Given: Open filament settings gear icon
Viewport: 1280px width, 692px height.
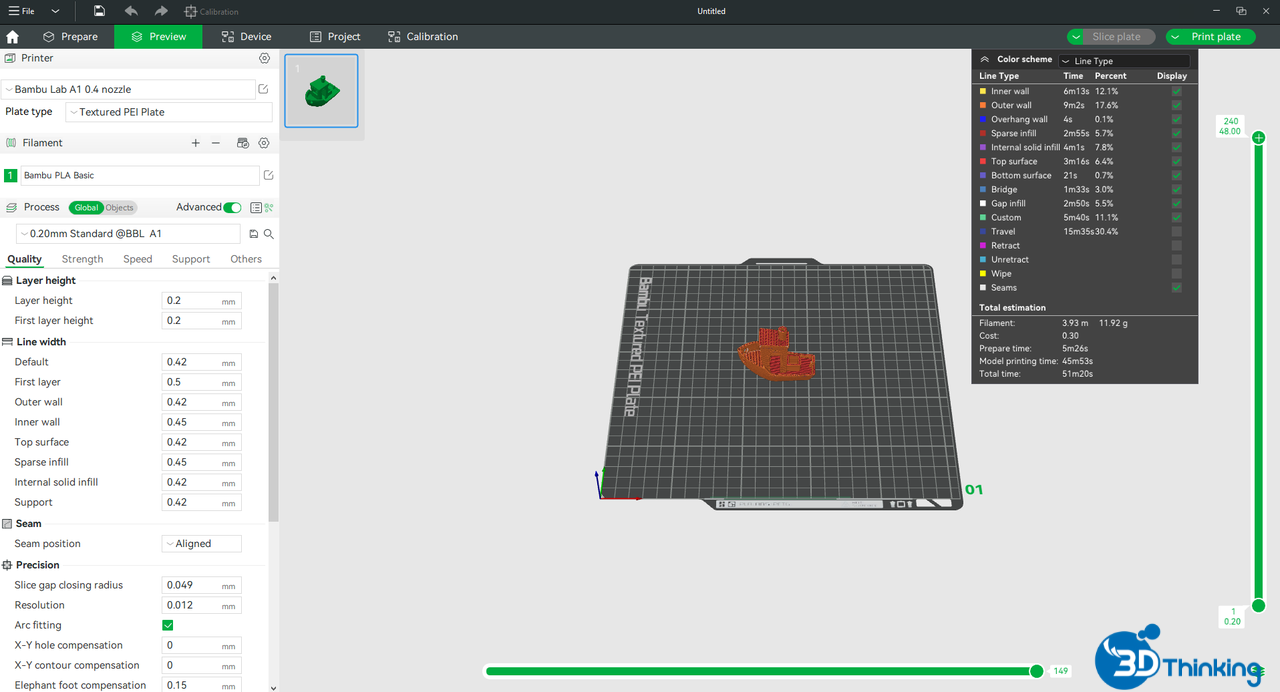Looking at the screenshot, I should point(264,143).
